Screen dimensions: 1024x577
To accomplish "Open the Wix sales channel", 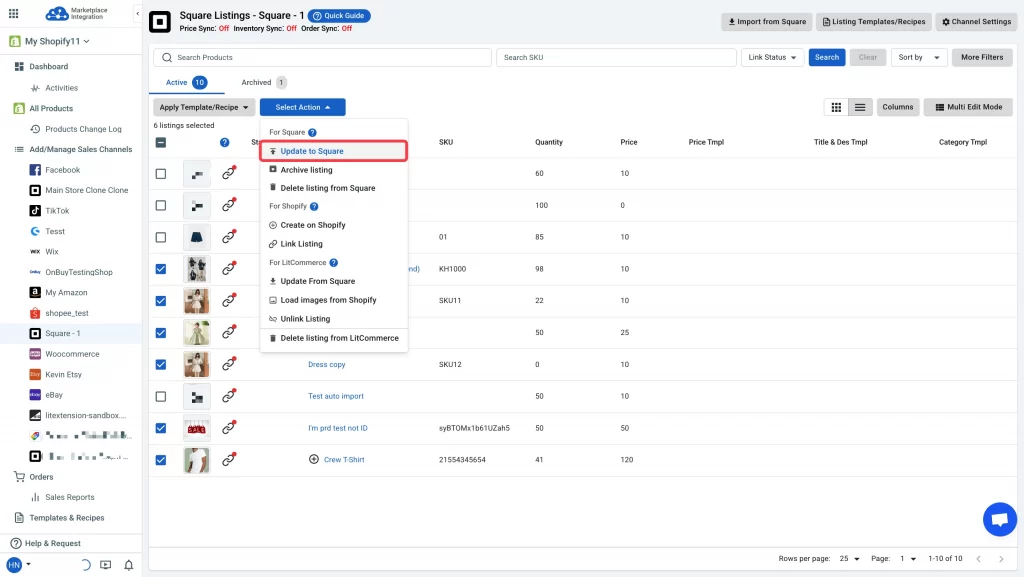I will click(52, 251).
